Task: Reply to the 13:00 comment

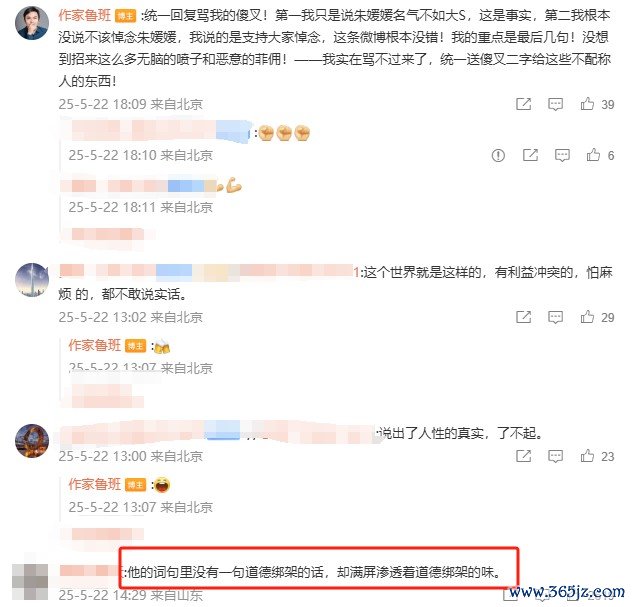Action: tap(555, 456)
